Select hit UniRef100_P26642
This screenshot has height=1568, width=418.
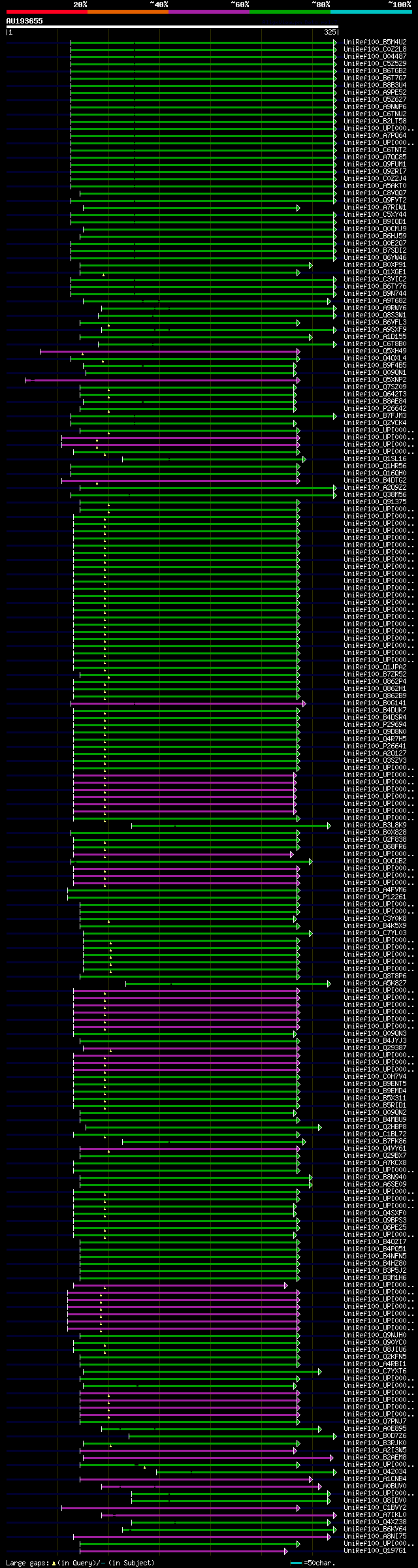click(375, 408)
